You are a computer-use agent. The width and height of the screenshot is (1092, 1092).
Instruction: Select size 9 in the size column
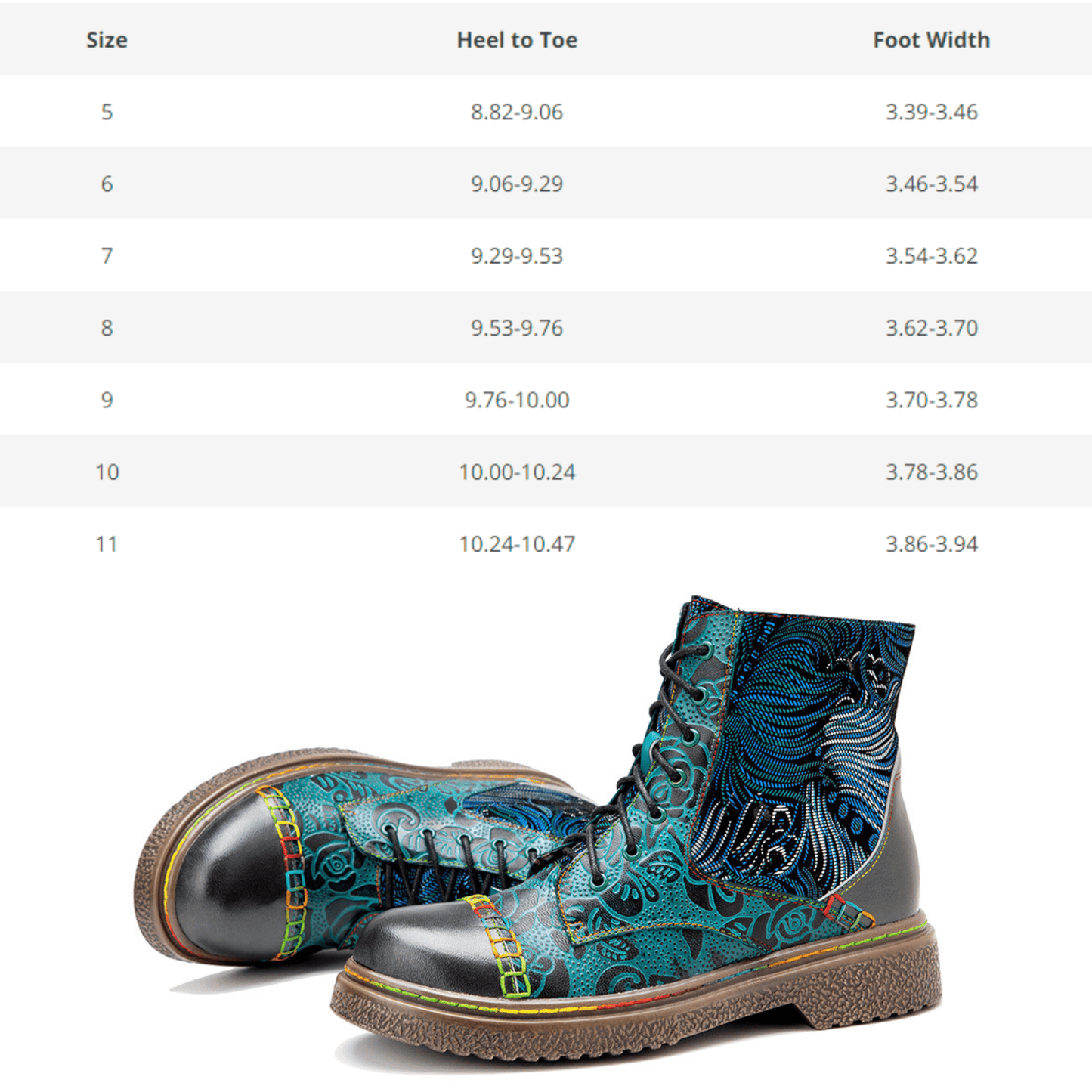(x=107, y=400)
